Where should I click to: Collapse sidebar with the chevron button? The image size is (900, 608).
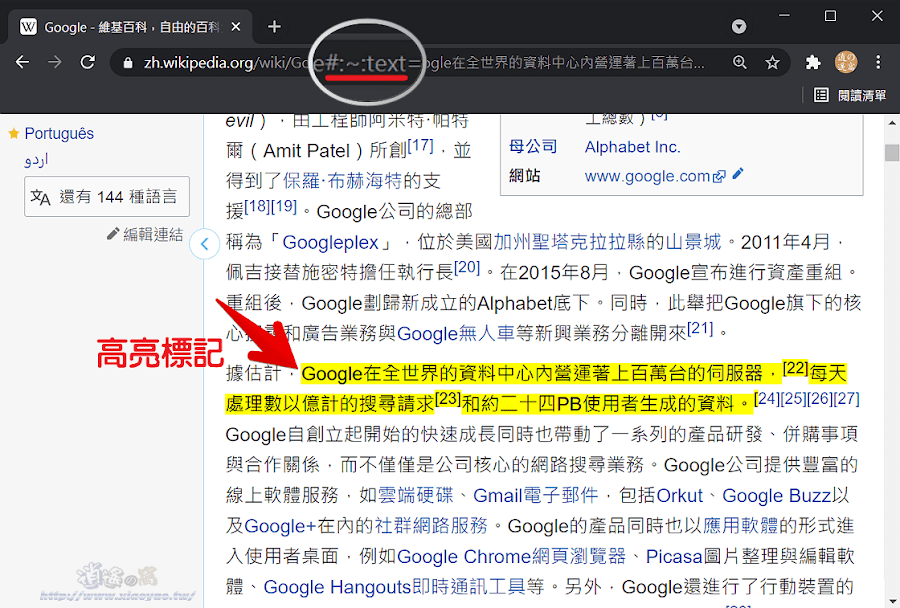point(204,244)
